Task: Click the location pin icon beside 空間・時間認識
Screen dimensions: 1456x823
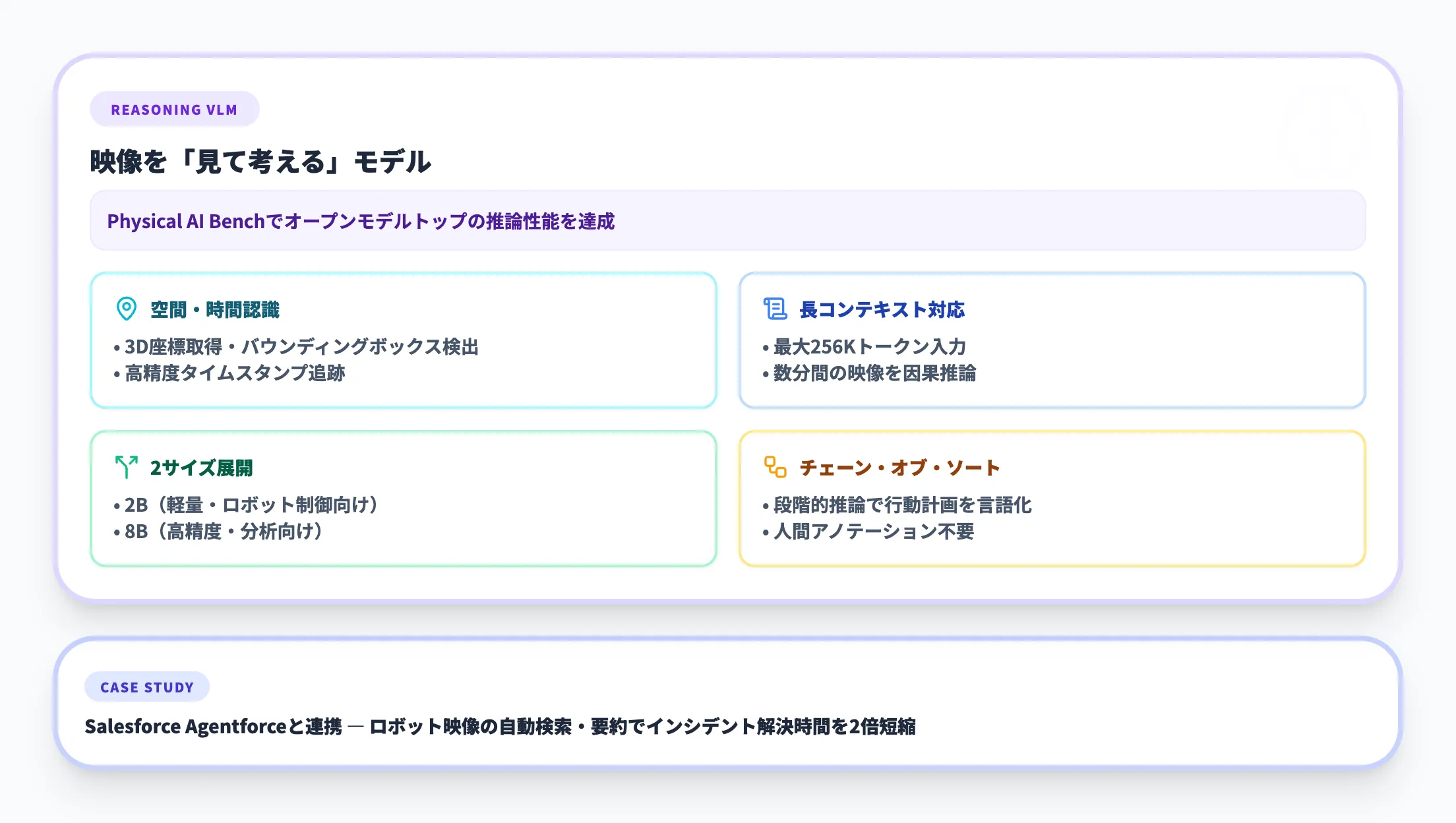Action: pyautogui.click(x=126, y=309)
